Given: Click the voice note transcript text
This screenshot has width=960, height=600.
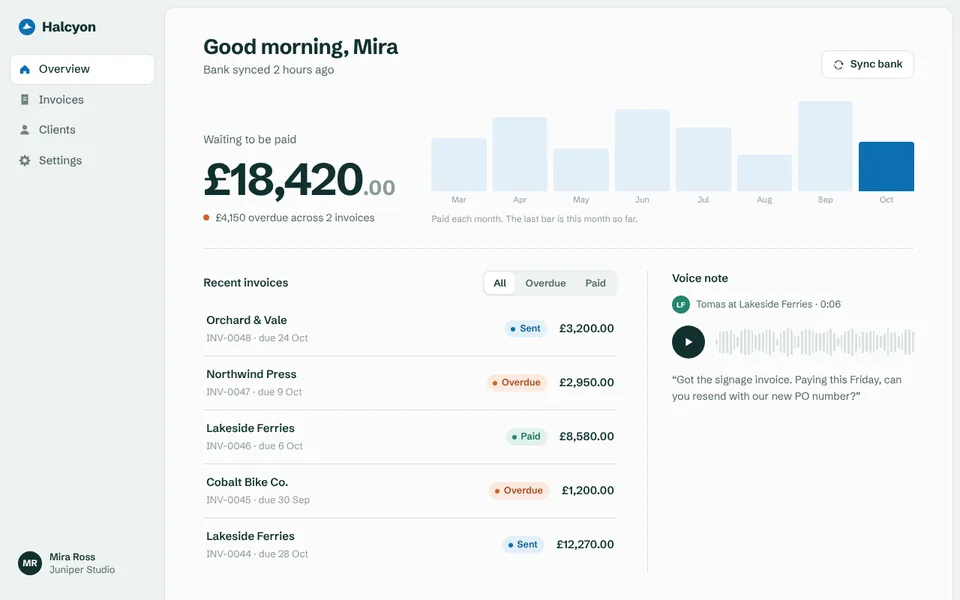Looking at the screenshot, I should (x=787, y=388).
